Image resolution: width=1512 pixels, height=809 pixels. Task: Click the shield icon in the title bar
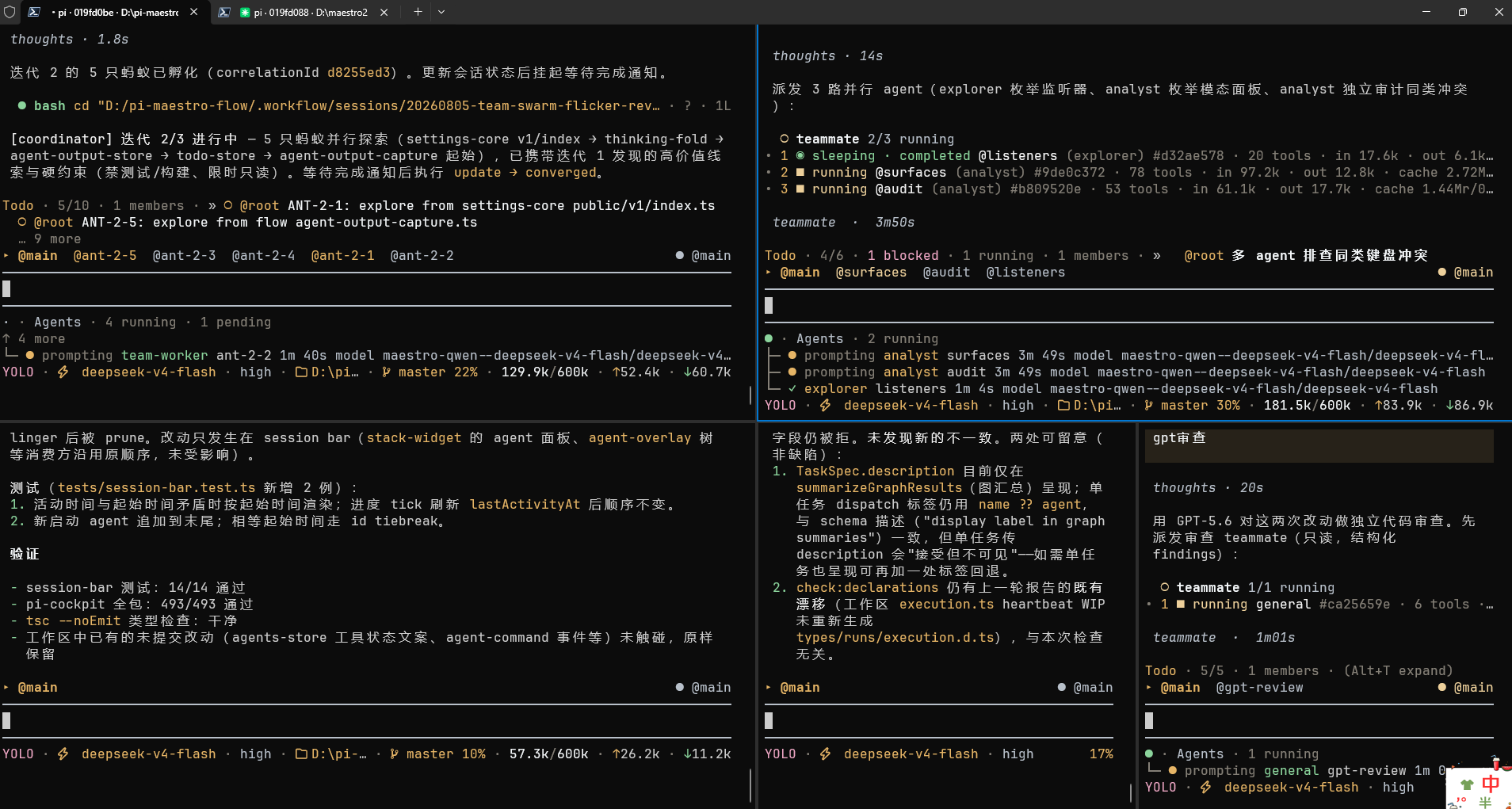pyautogui.click(x=10, y=12)
